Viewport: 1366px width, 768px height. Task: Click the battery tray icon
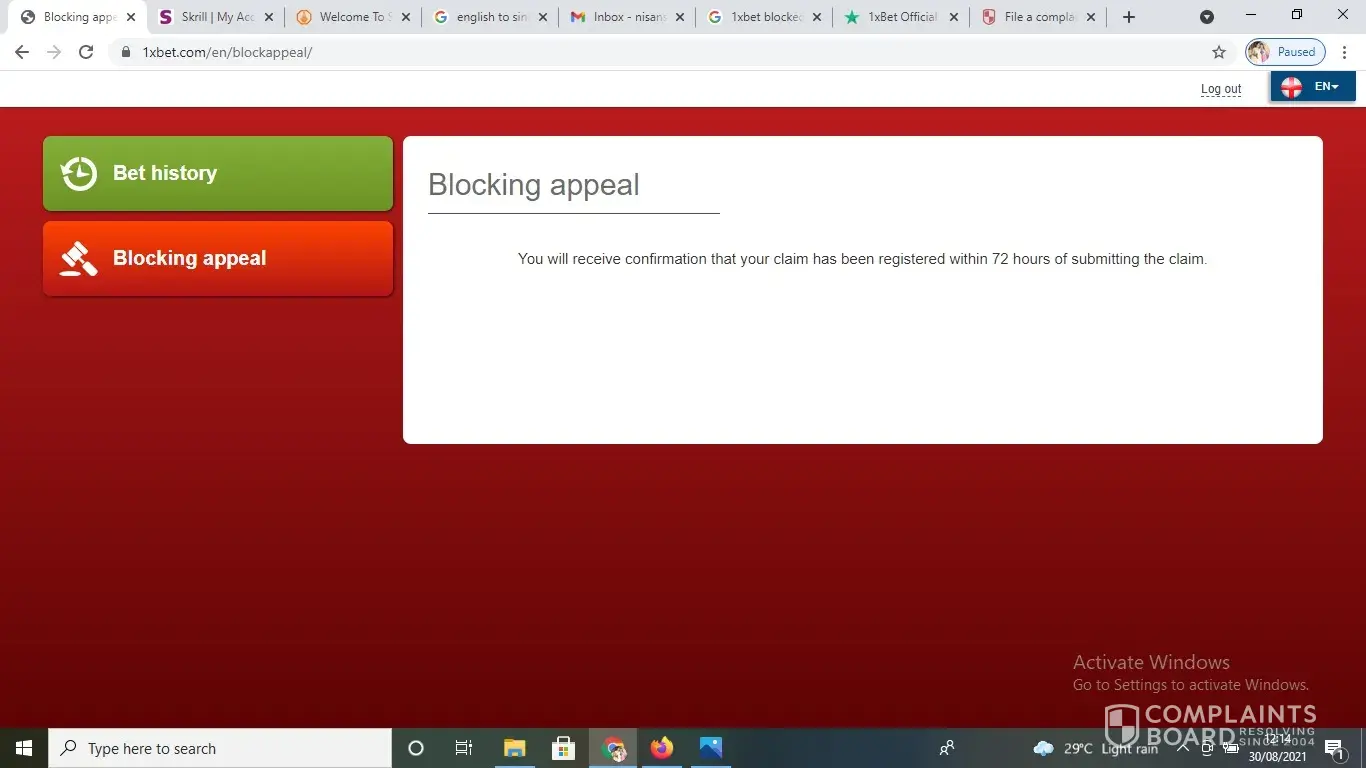(1232, 748)
